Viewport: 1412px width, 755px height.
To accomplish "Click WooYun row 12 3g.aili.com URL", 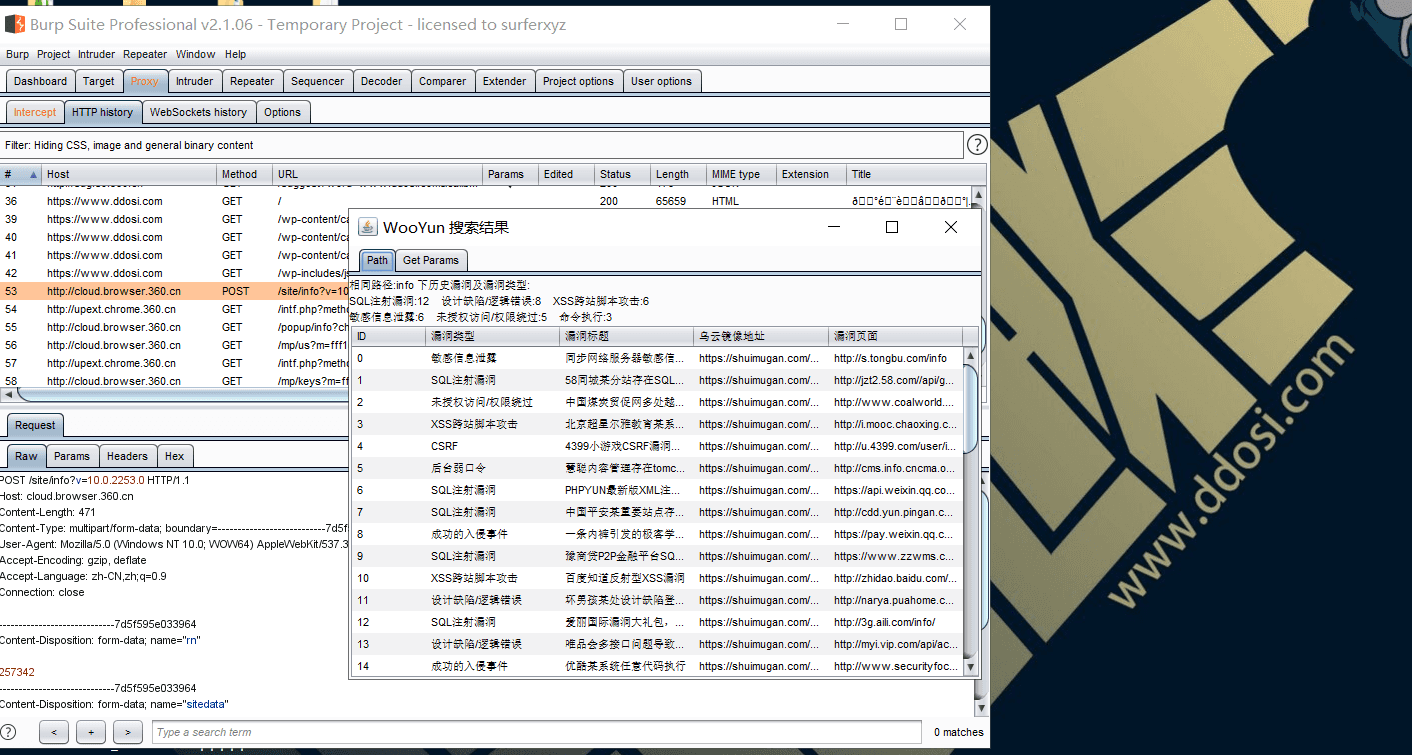I will pos(884,622).
